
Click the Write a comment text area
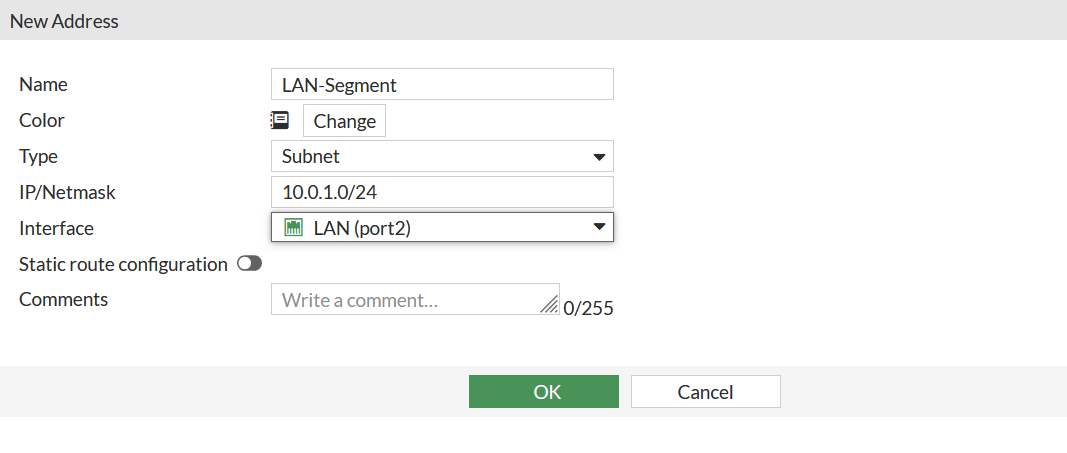coord(415,299)
